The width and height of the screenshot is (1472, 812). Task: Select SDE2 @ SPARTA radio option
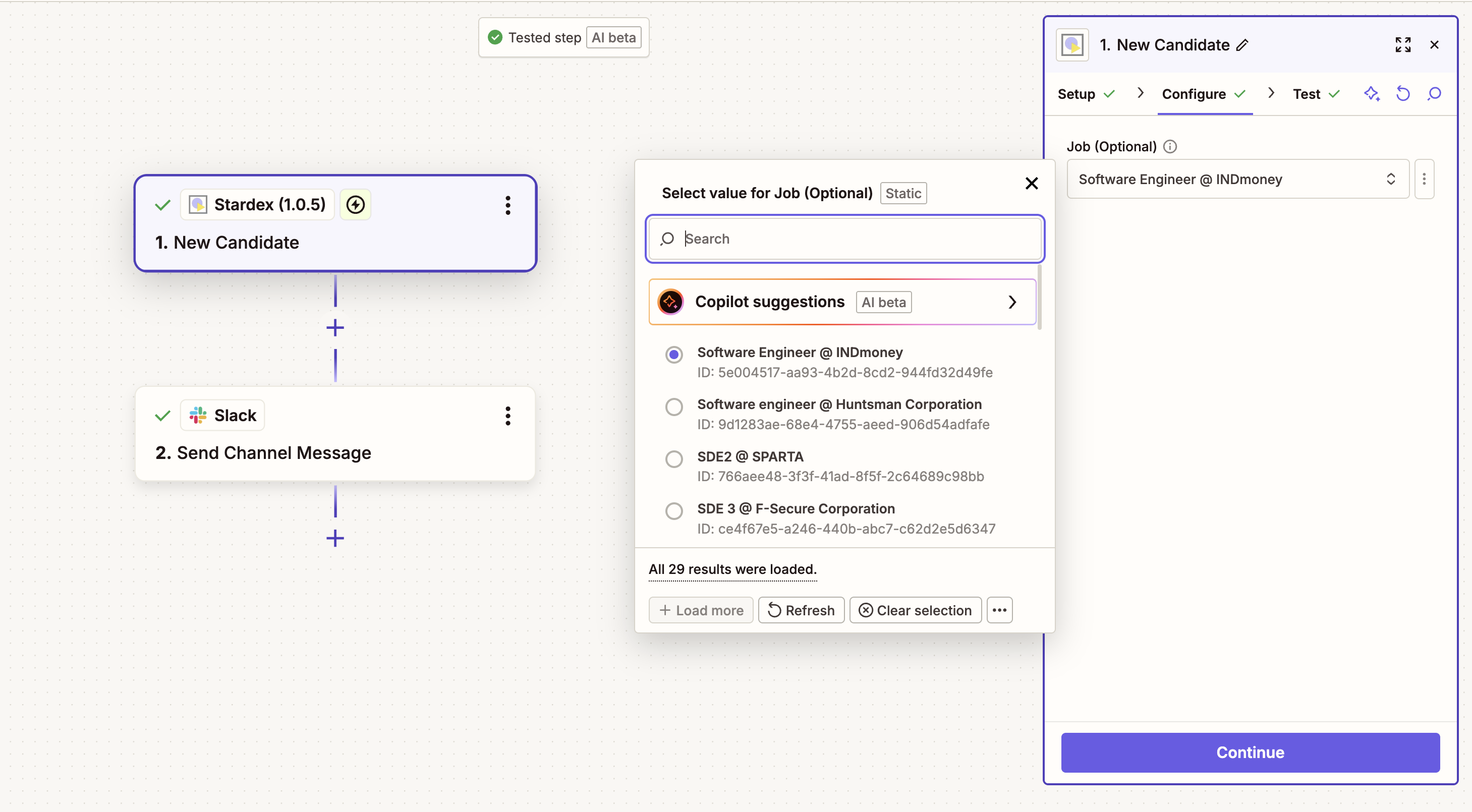674,459
